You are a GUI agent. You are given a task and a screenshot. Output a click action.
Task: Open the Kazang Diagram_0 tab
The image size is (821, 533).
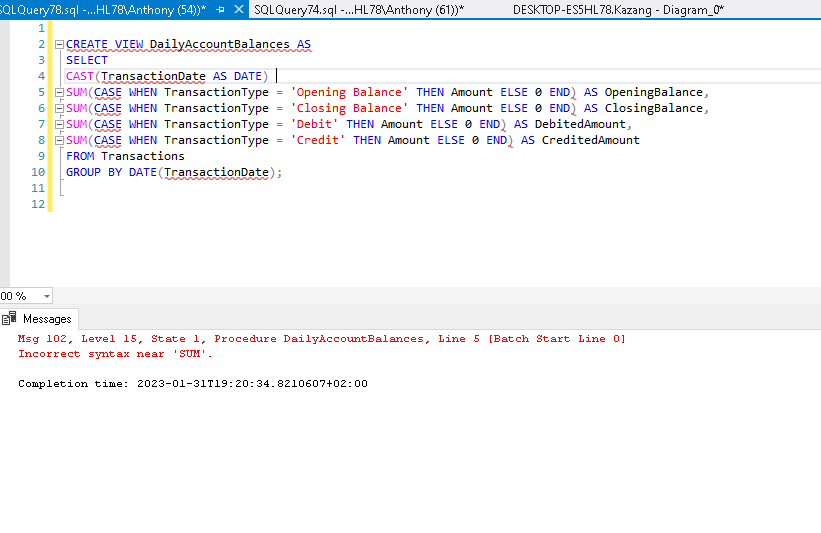tap(618, 9)
